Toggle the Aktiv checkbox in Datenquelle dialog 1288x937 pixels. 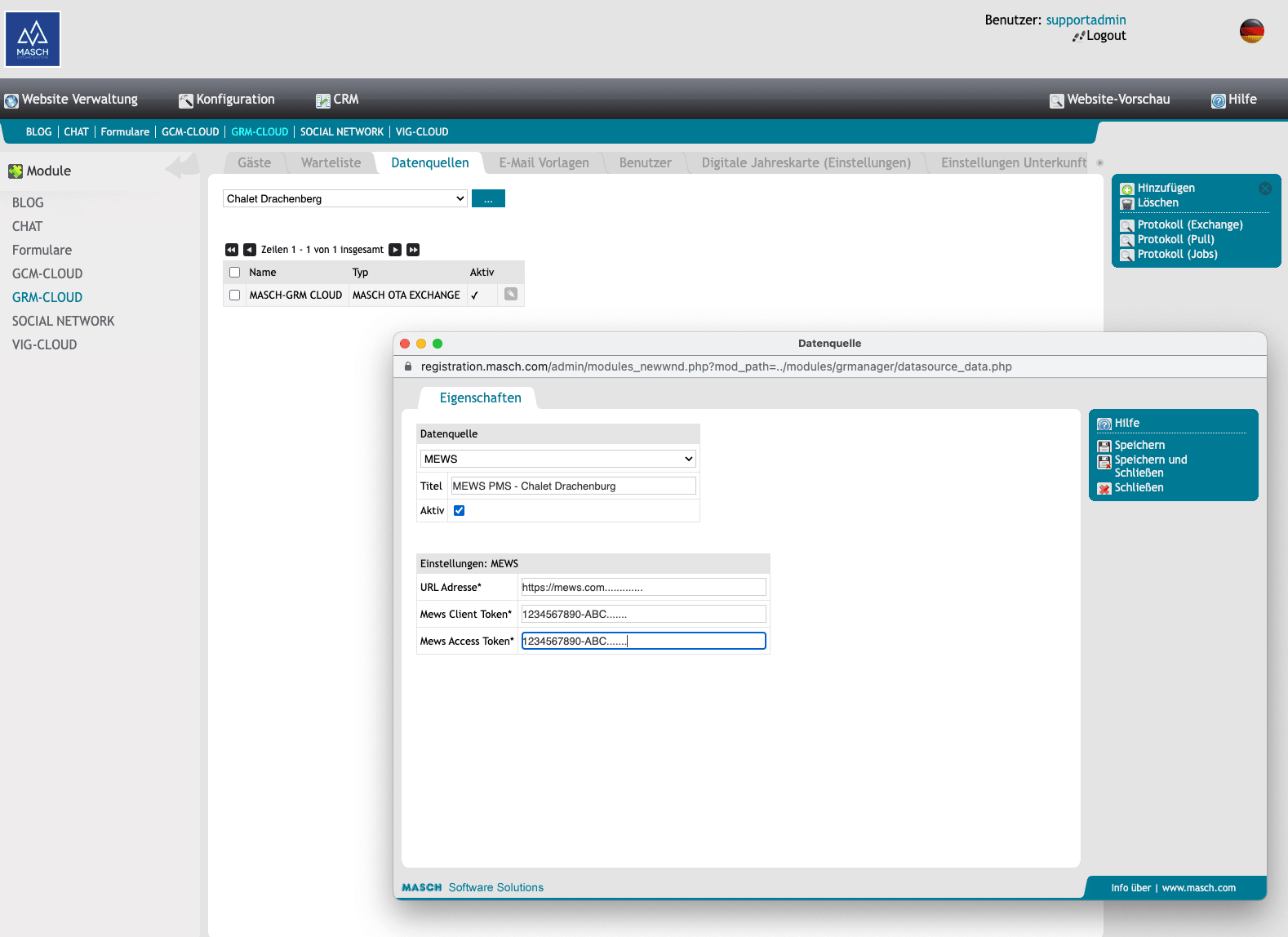tap(459, 511)
